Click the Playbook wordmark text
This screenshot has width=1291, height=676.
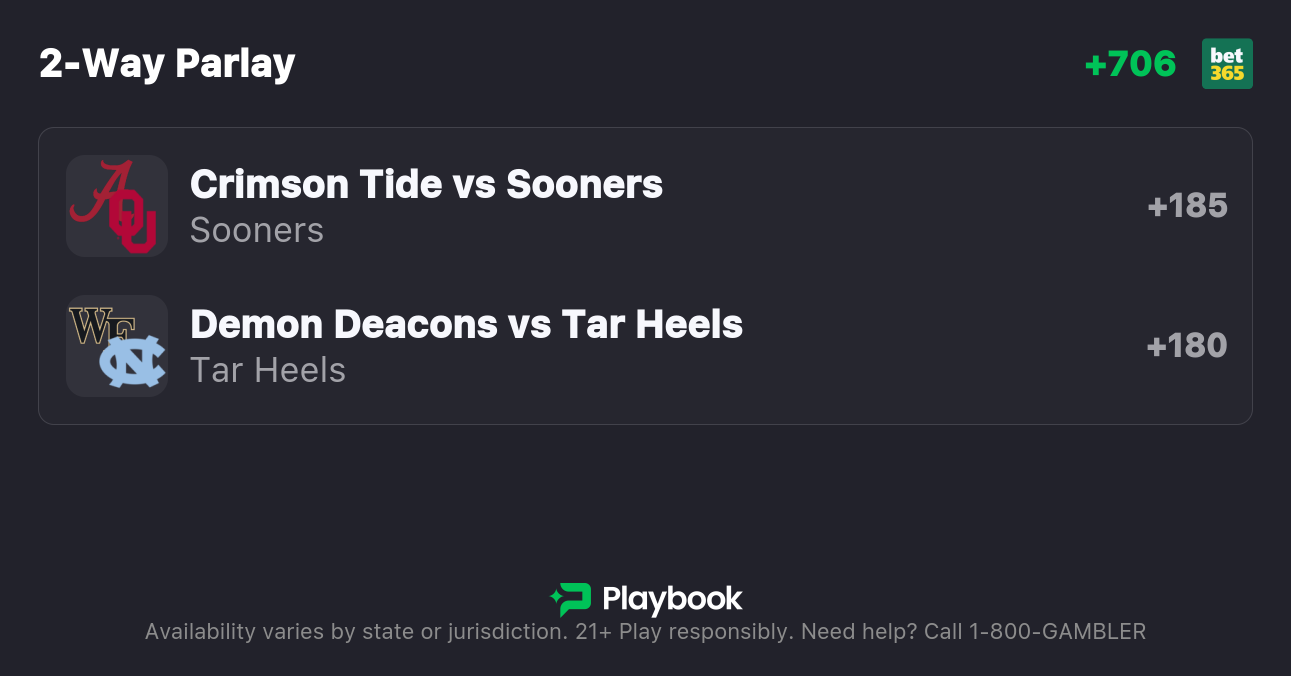pyautogui.click(x=672, y=599)
